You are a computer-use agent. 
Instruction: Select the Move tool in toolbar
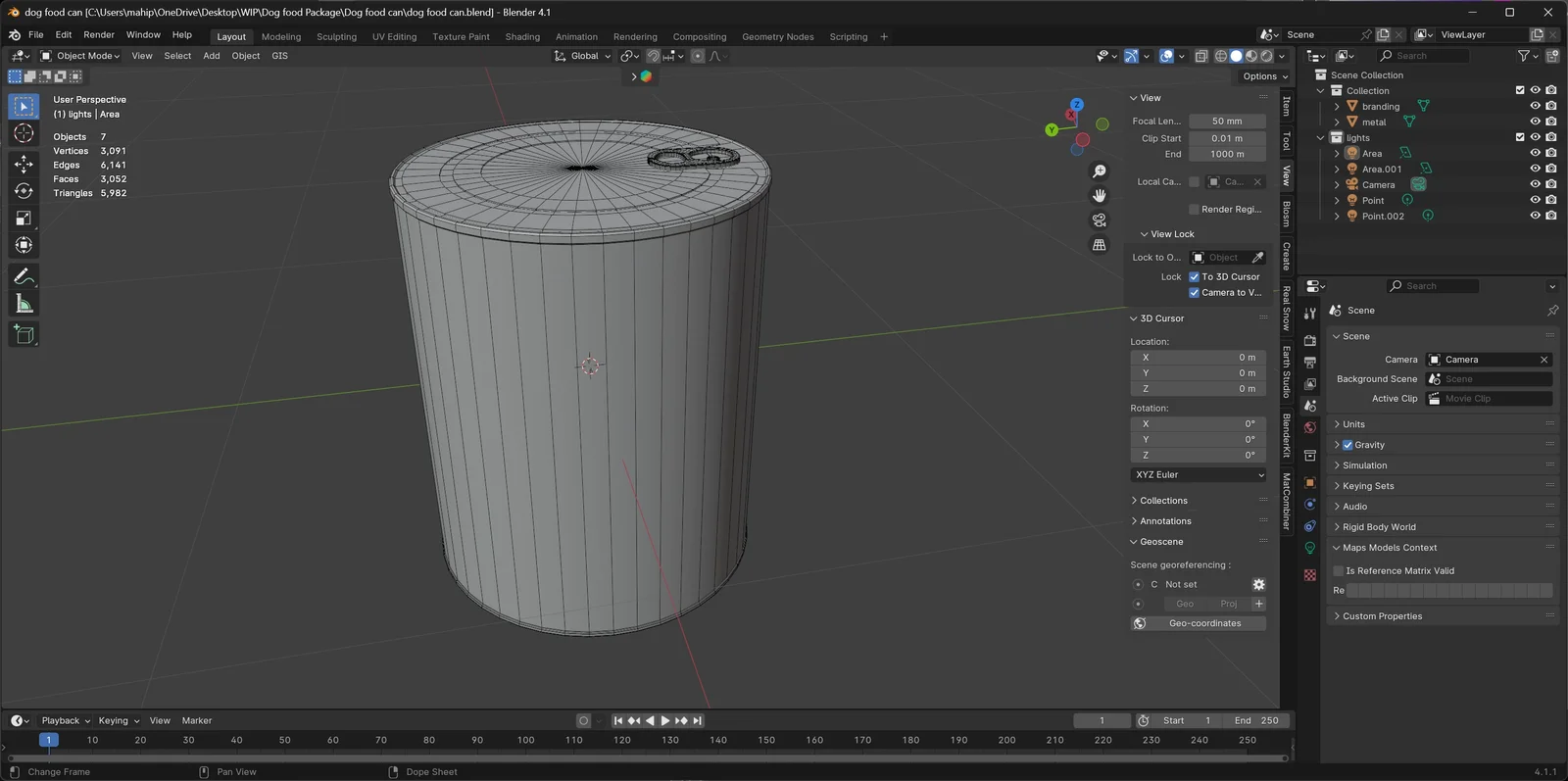24,164
